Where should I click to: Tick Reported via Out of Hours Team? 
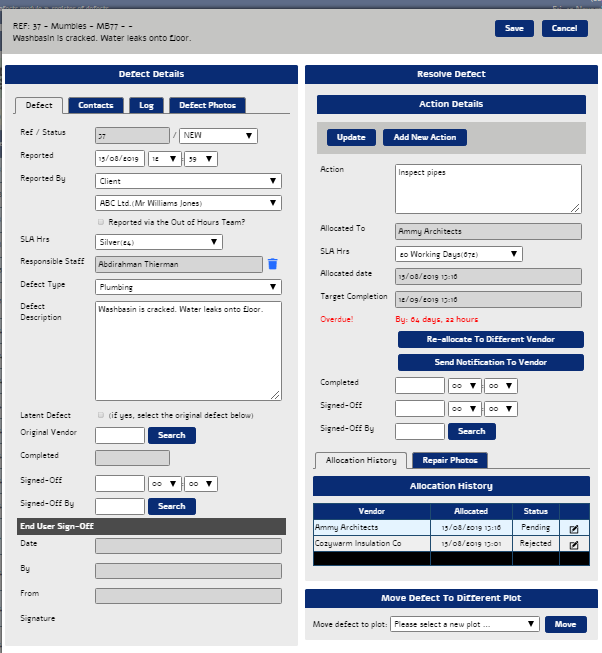[101, 222]
